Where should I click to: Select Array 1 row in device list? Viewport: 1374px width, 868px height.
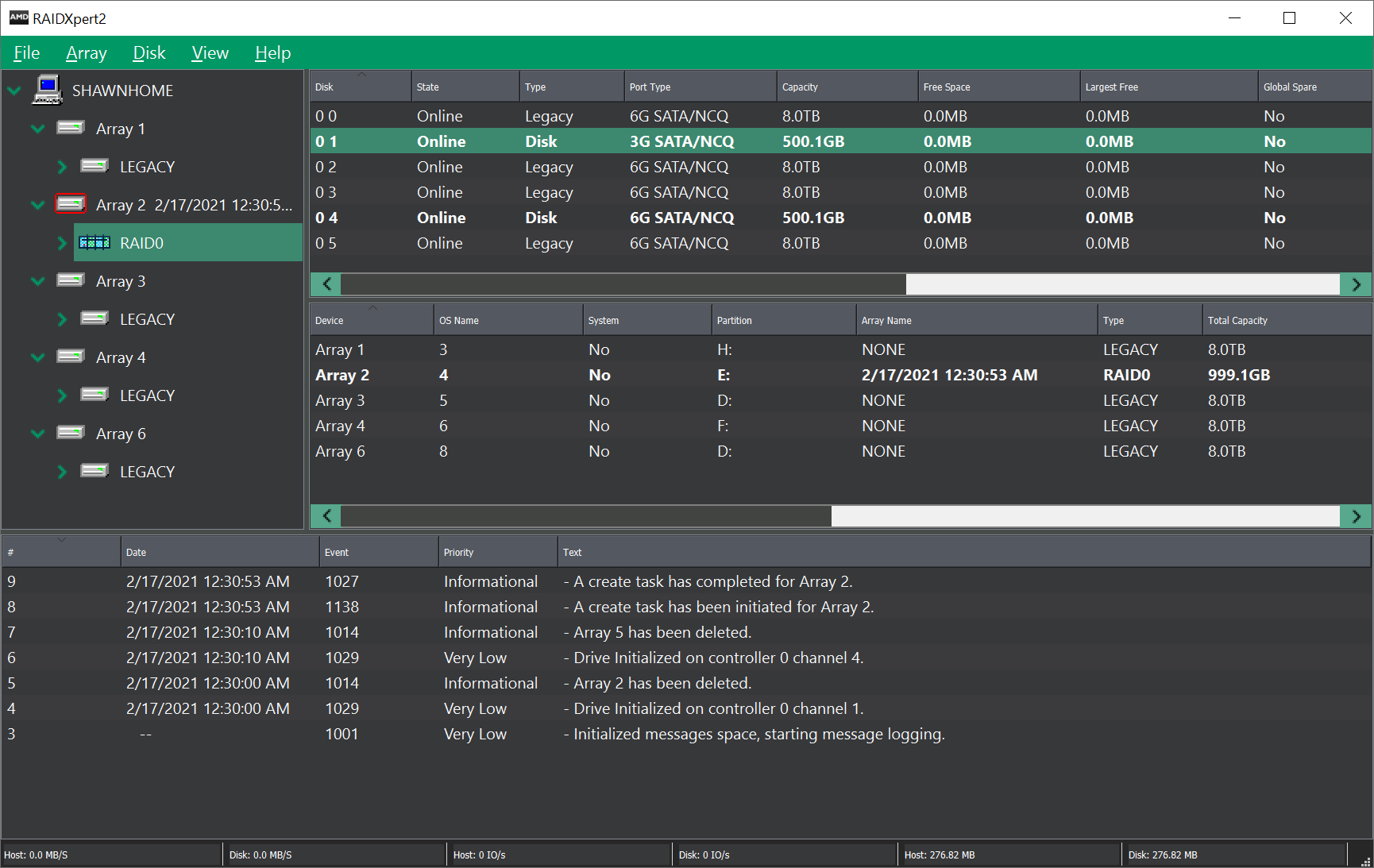click(840, 349)
